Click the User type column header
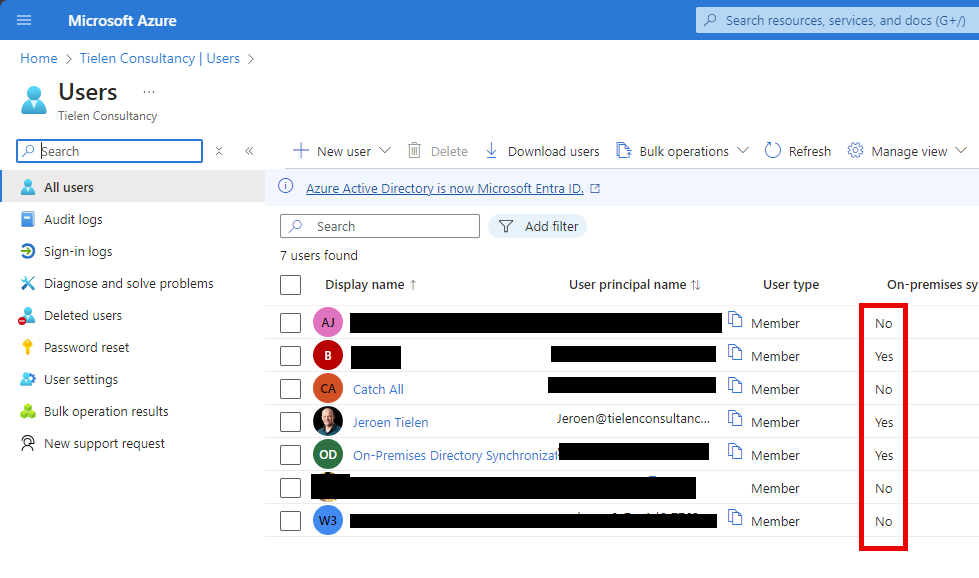This screenshot has height=578, width=979. coord(791,285)
